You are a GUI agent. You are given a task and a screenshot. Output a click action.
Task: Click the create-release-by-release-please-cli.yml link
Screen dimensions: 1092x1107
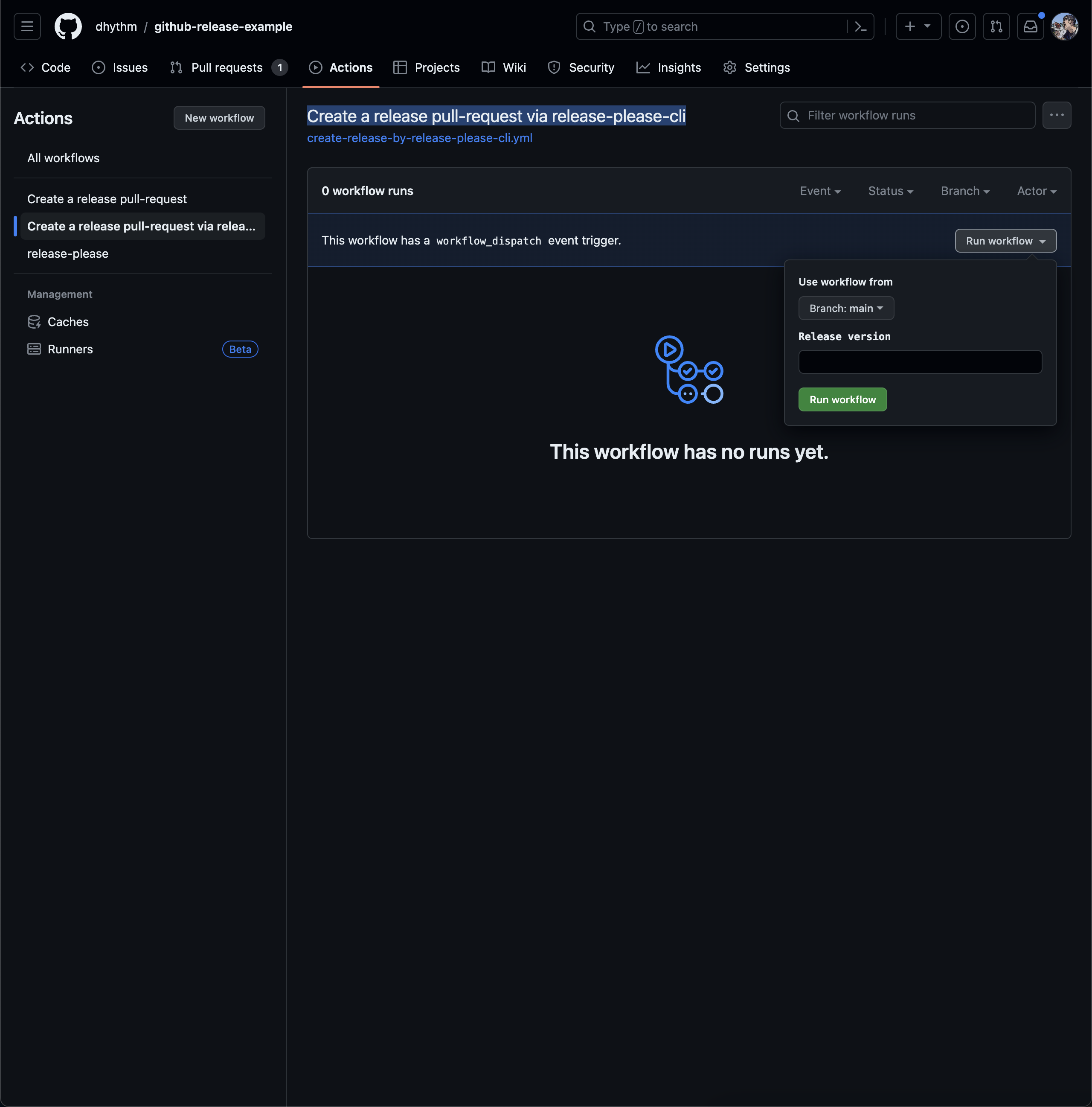click(x=420, y=137)
